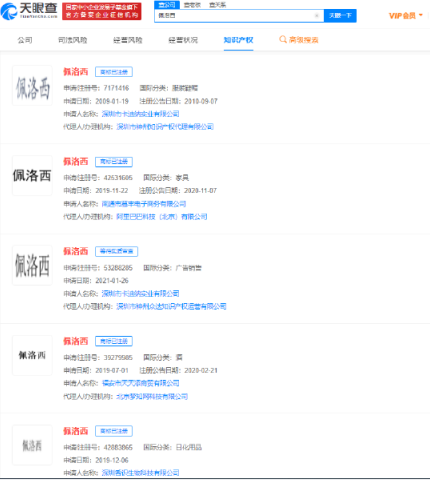The width and height of the screenshot is (430, 480).
Task: Open applicant company link for trademark 42531606
Action: [x=144, y=204]
